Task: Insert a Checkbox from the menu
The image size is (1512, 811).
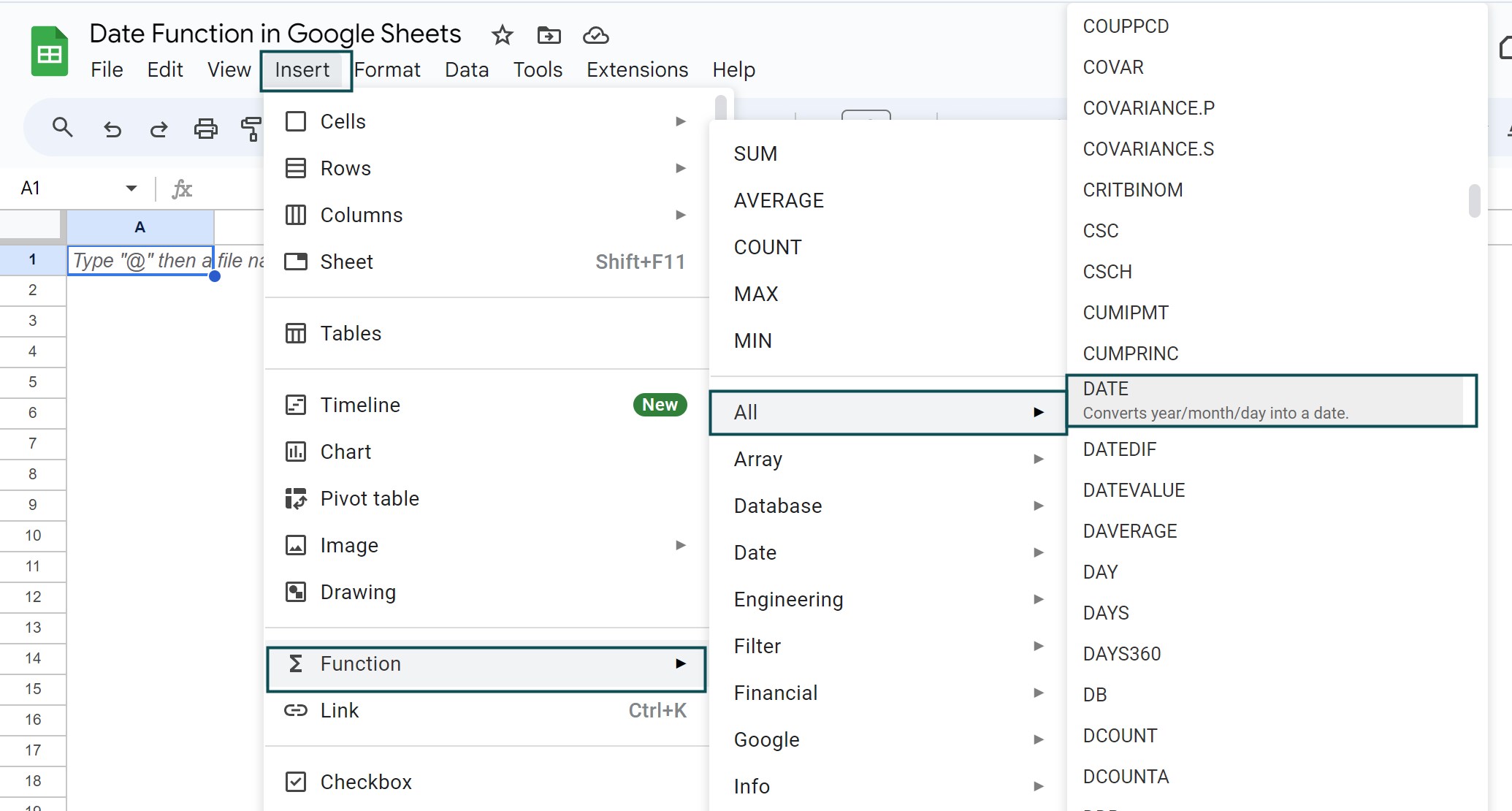Action: click(x=486, y=782)
